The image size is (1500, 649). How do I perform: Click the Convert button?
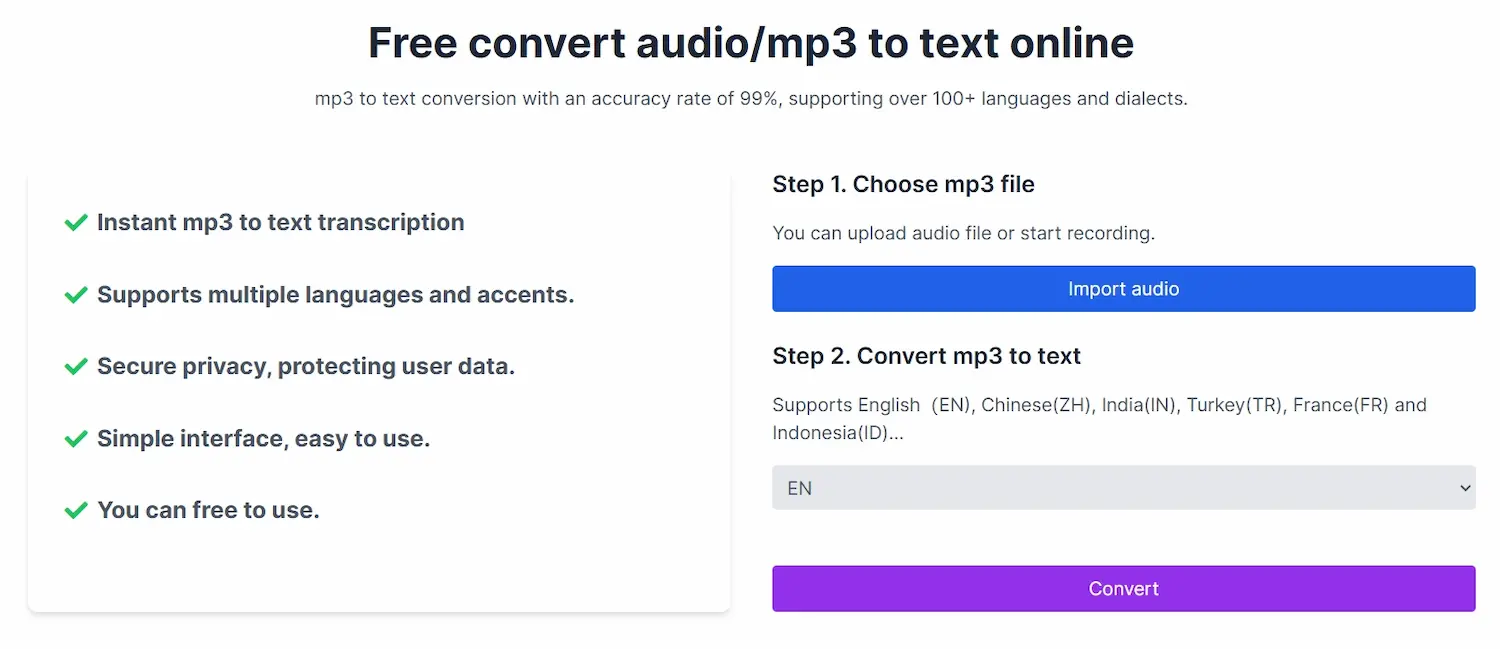point(1123,588)
